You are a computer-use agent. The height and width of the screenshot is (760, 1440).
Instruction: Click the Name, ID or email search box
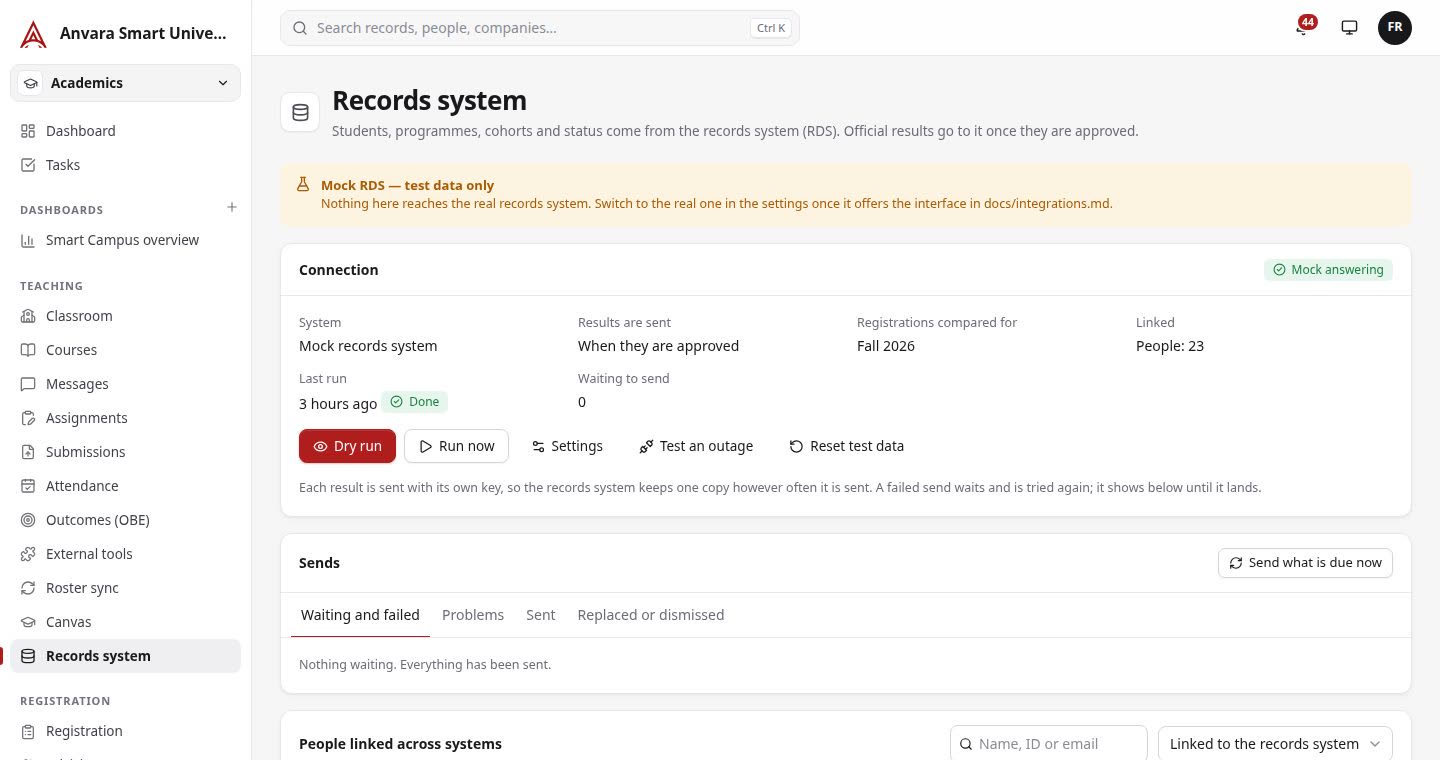[x=1048, y=744]
